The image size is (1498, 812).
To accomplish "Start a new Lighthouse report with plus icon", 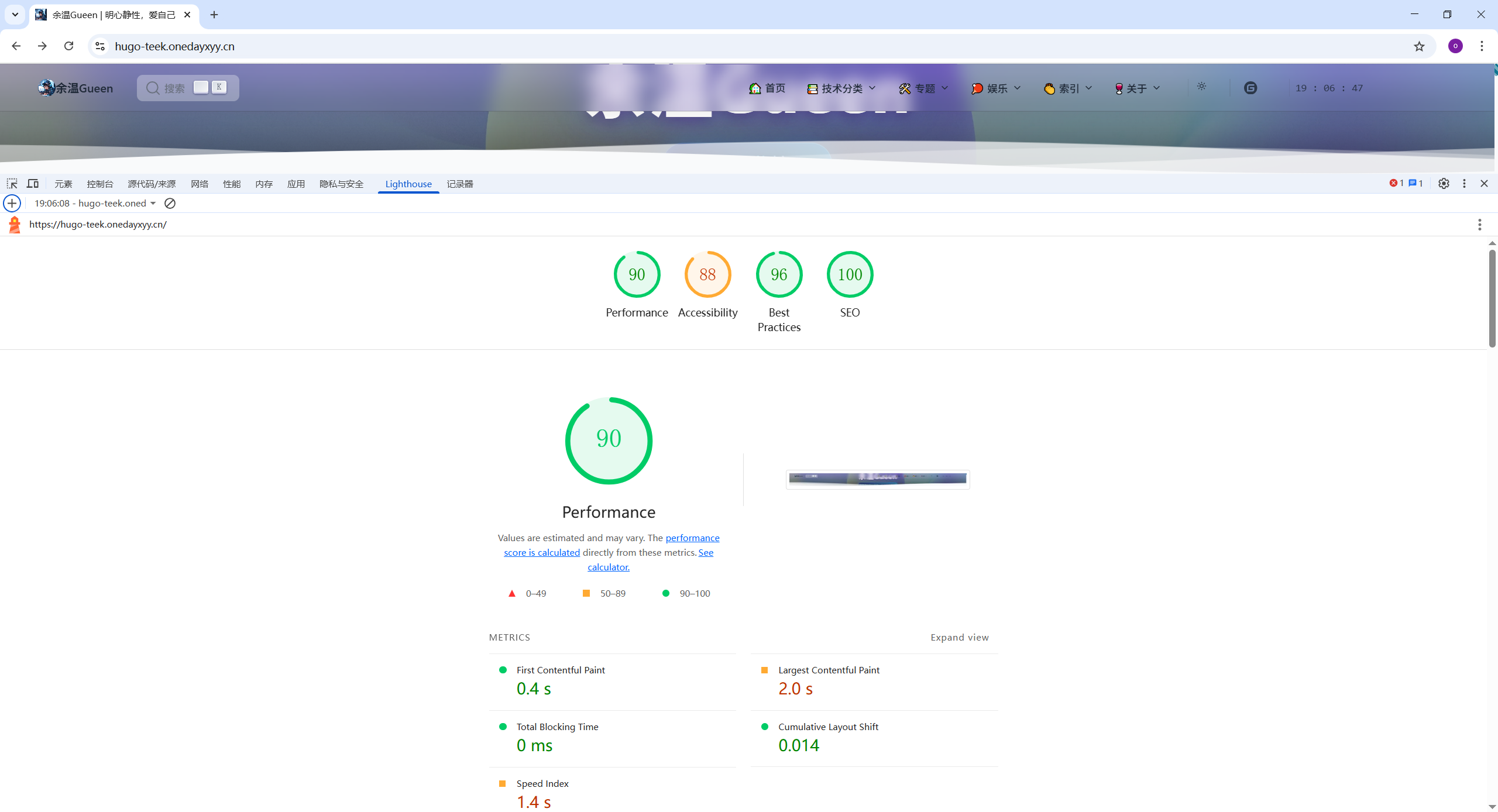I will pos(12,203).
